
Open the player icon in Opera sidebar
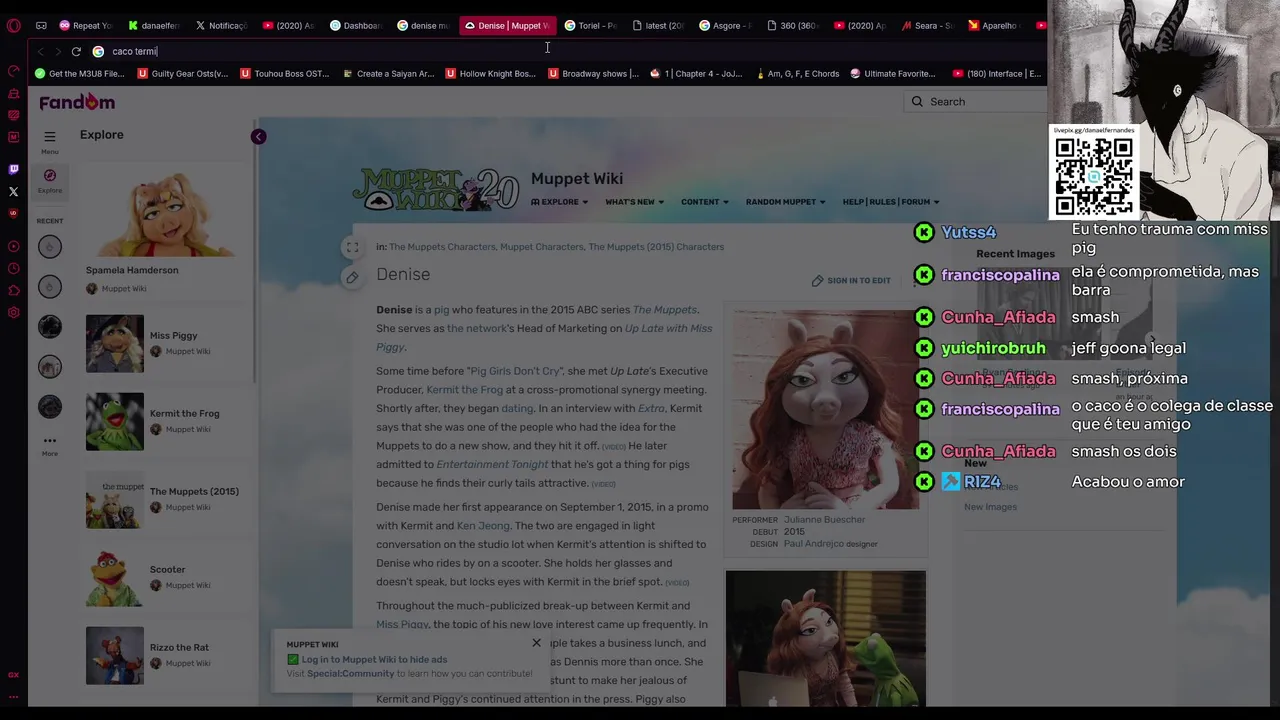pos(13,246)
